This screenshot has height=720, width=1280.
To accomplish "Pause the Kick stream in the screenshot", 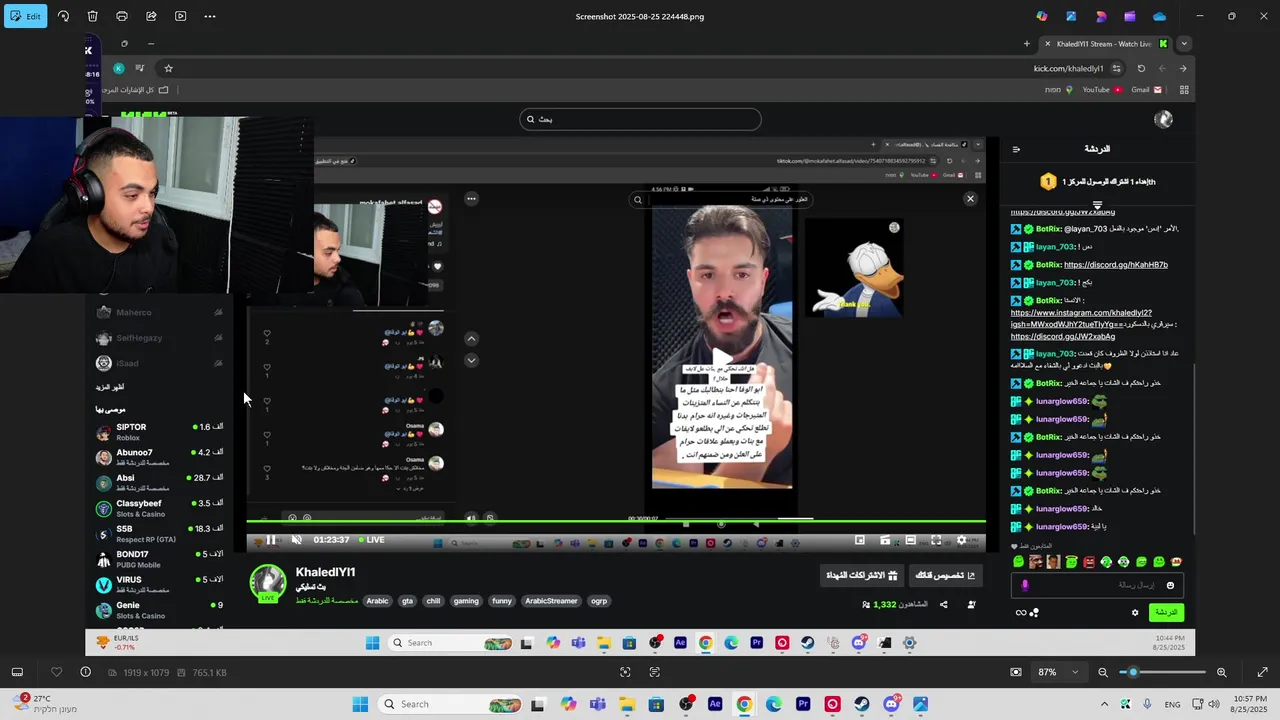I will pos(270,540).
